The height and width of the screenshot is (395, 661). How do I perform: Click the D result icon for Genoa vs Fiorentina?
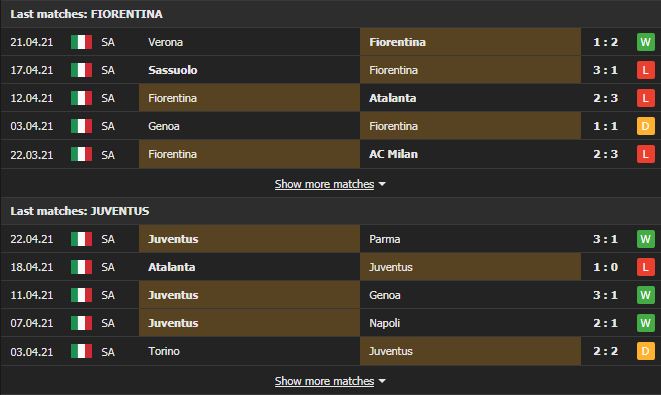pyautogui.click(x=645, y=126)
